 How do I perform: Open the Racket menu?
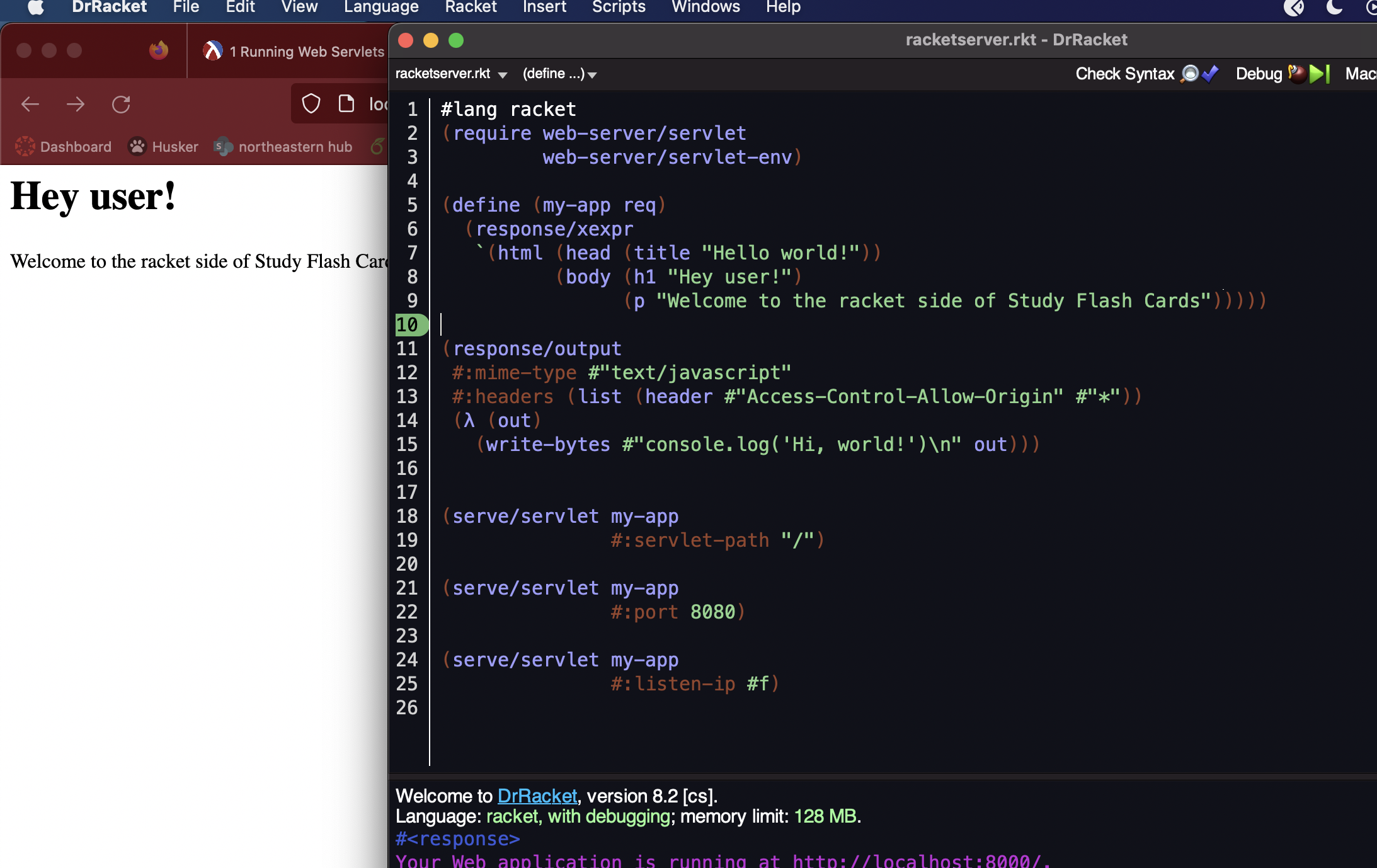(470, 7)
